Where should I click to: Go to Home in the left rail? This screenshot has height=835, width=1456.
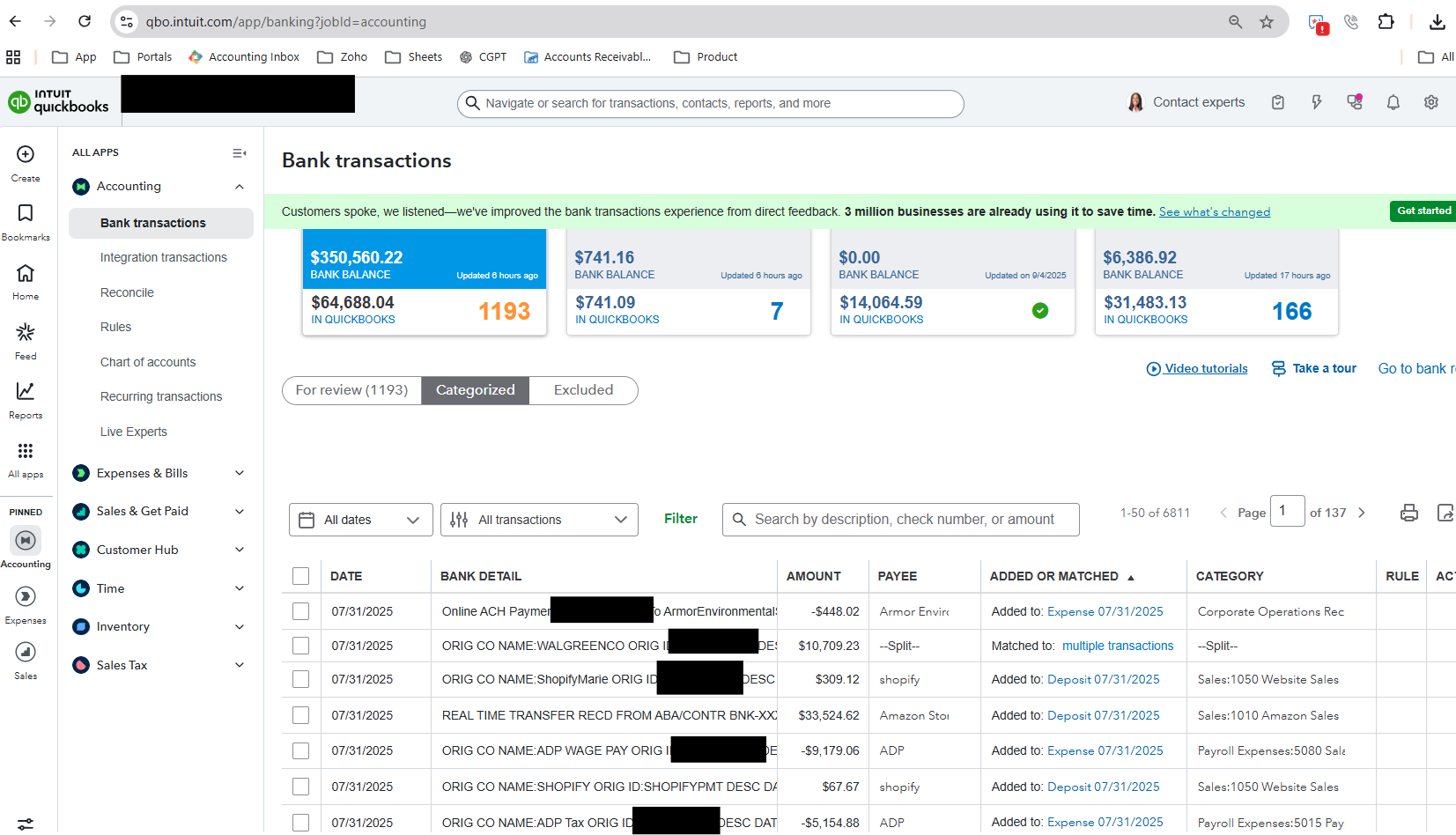pos(26,273)
